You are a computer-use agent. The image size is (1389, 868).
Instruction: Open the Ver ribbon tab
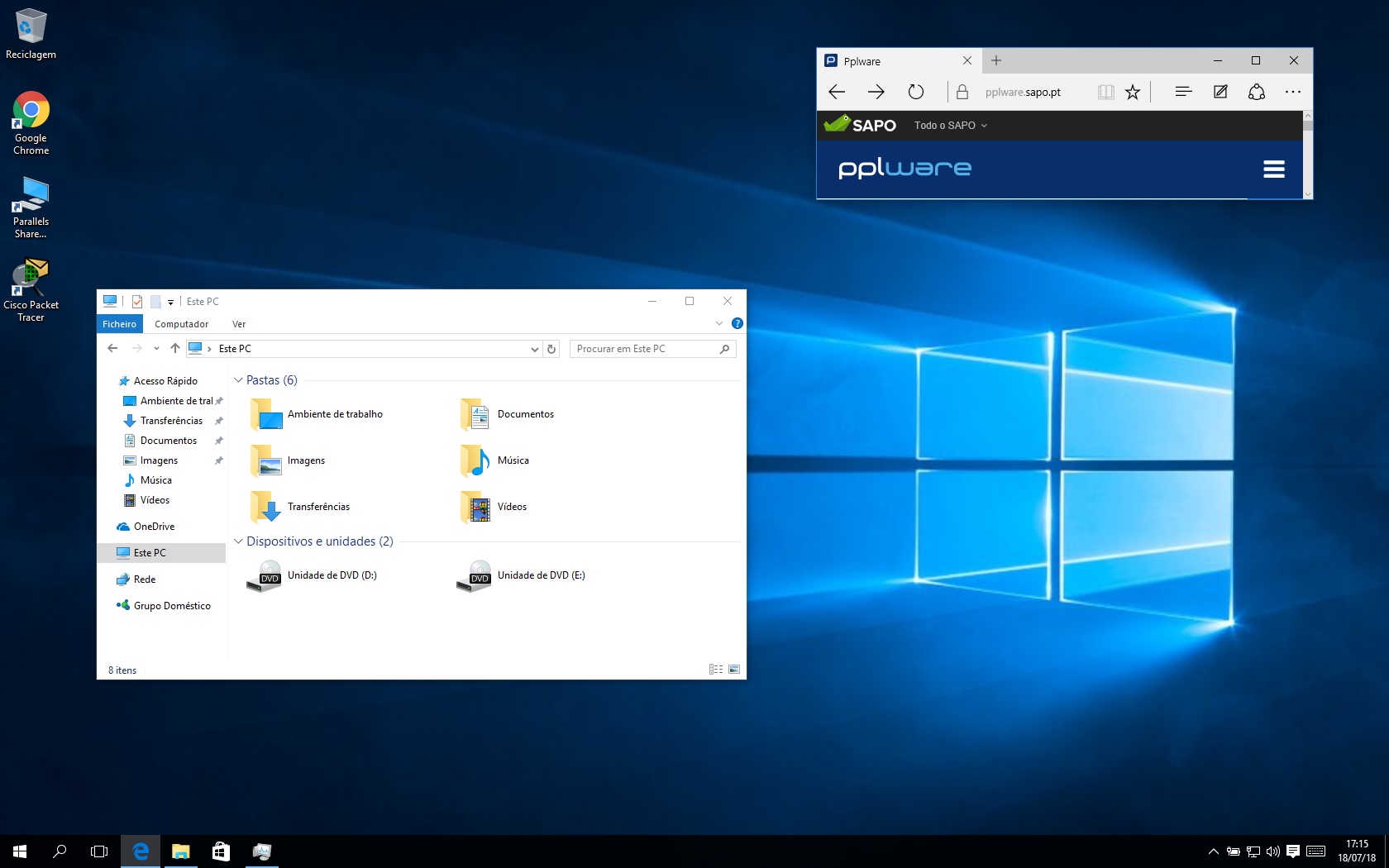point(239,324)
